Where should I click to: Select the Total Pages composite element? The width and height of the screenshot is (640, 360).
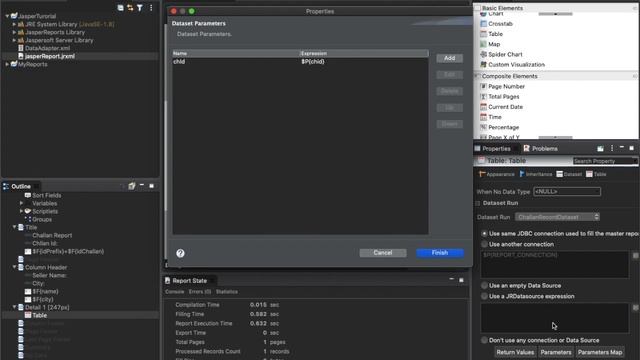504,97
